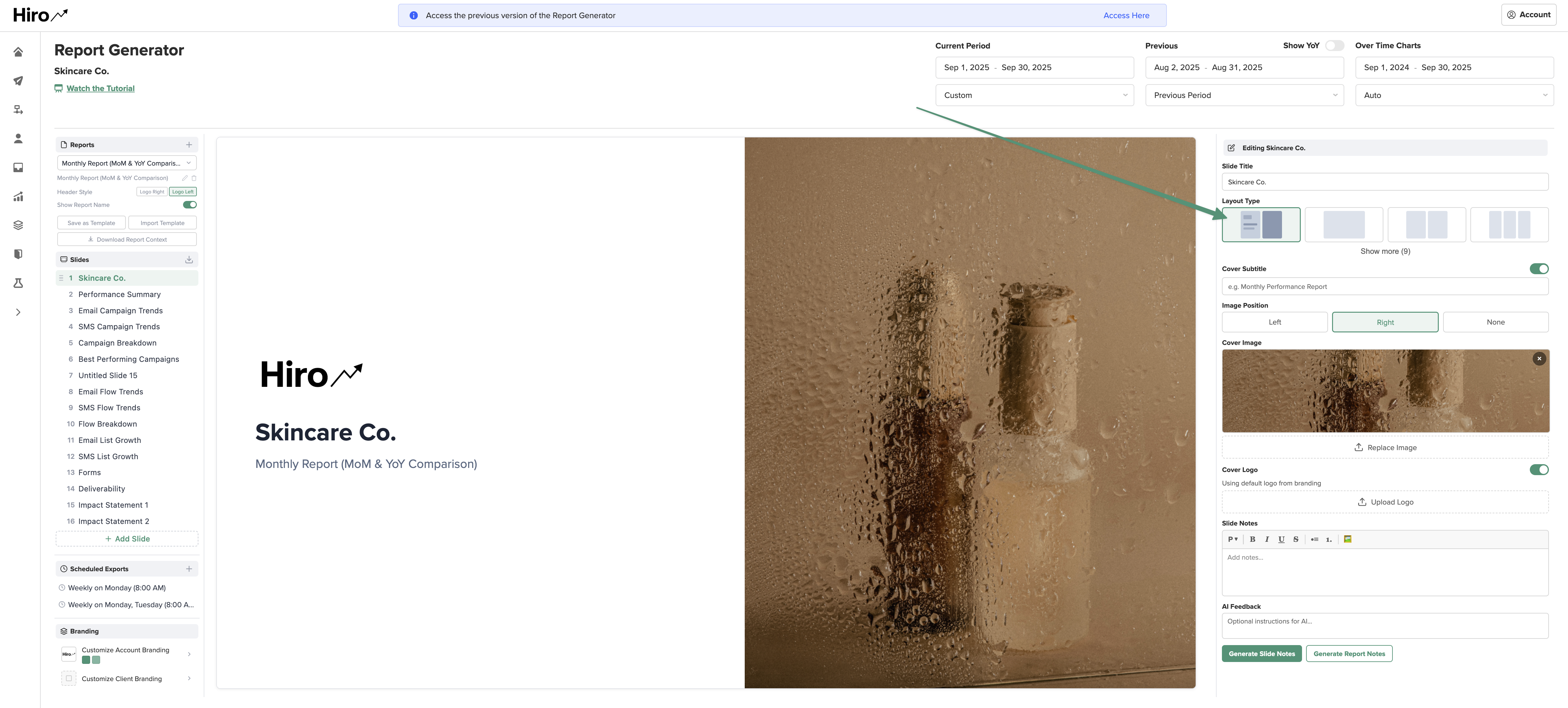Toggle the Show Report Name switch

click(190, 205)
